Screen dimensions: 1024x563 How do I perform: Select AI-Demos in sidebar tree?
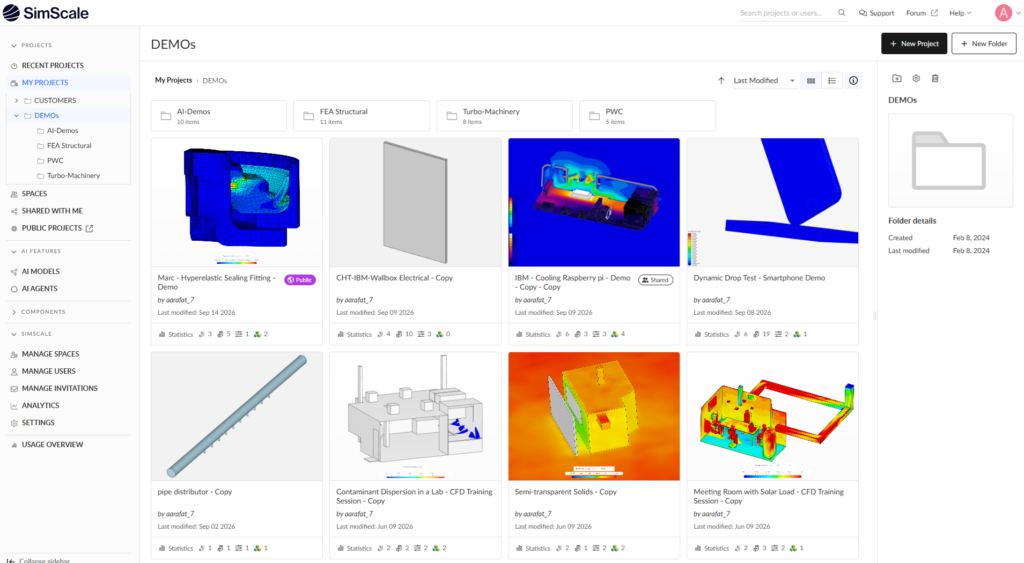62,131
